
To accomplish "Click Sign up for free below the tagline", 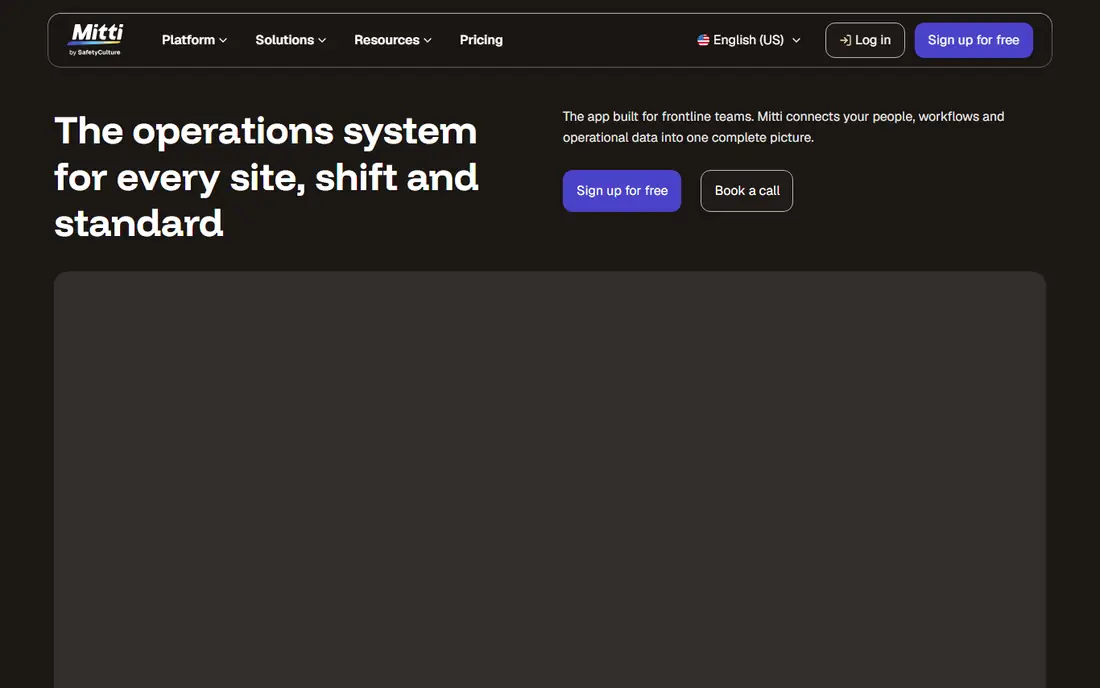I will click(x=622, y=191).
